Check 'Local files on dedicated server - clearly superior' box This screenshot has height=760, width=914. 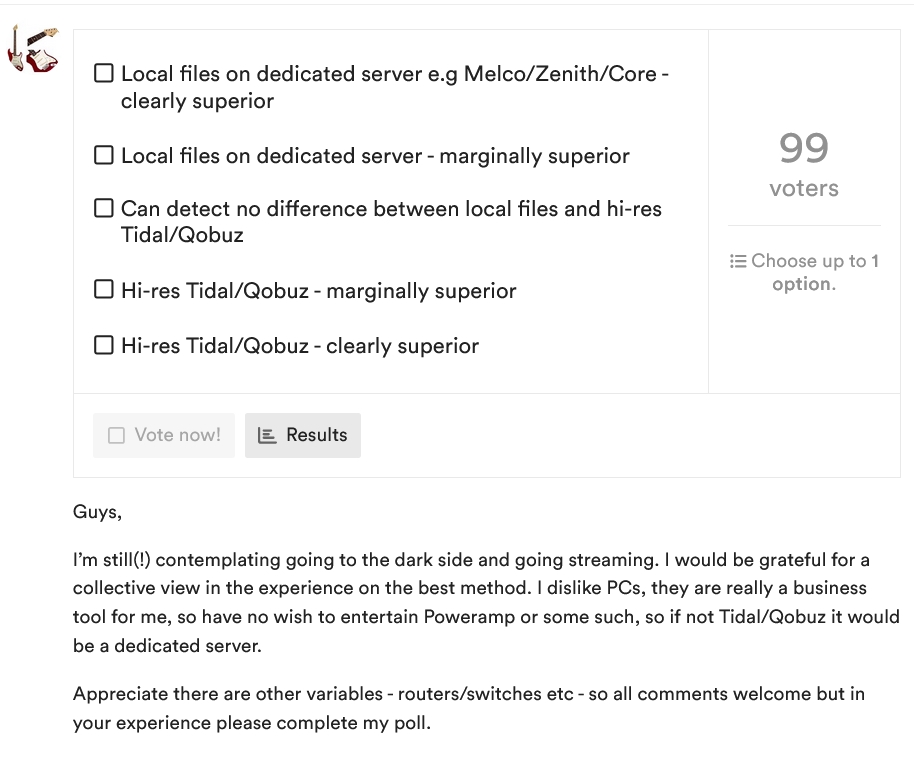pyautogui.click(x=103, y=74)
